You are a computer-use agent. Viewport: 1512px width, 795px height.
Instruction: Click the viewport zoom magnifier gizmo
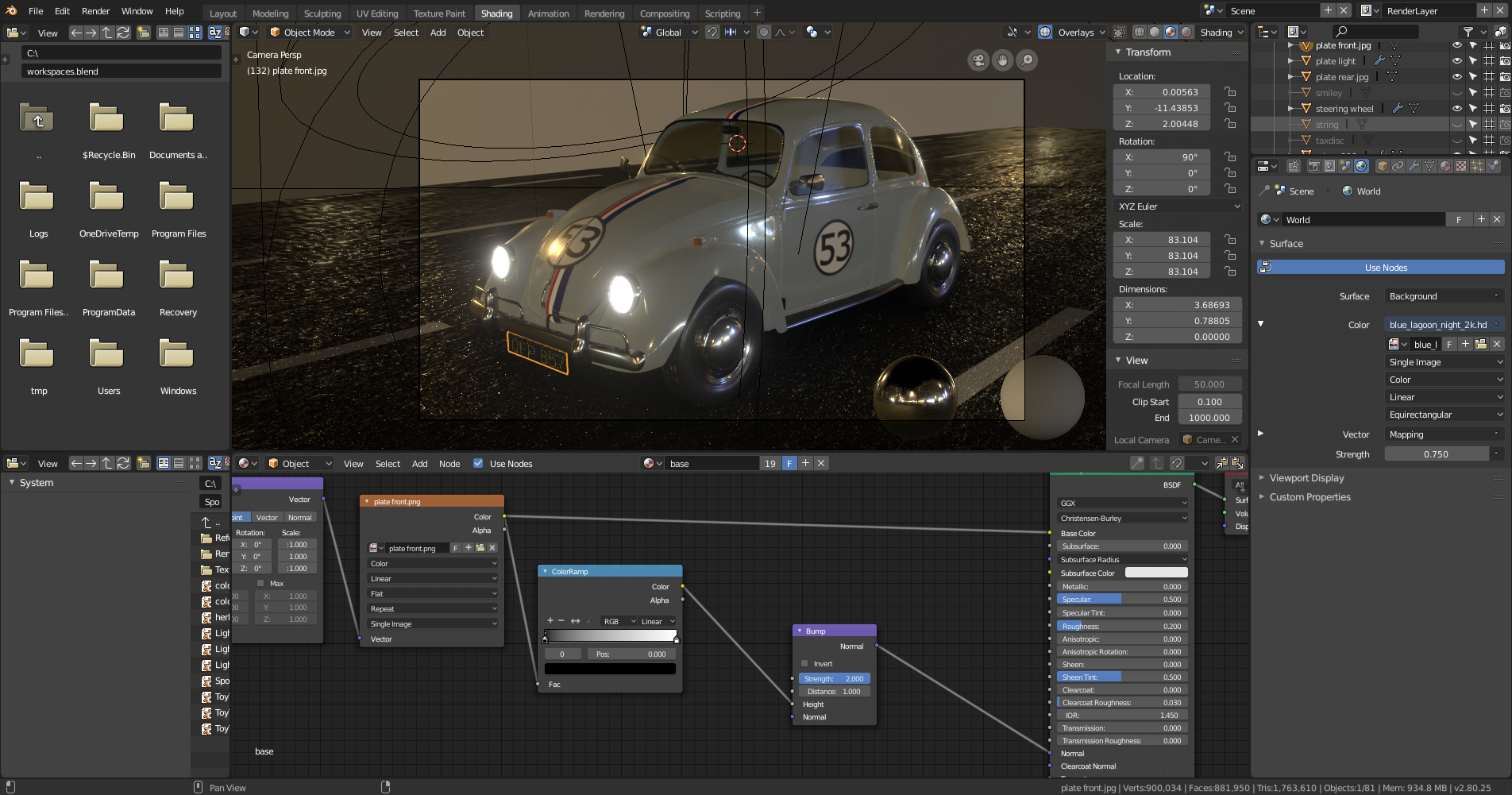[x=1027, y=60]
